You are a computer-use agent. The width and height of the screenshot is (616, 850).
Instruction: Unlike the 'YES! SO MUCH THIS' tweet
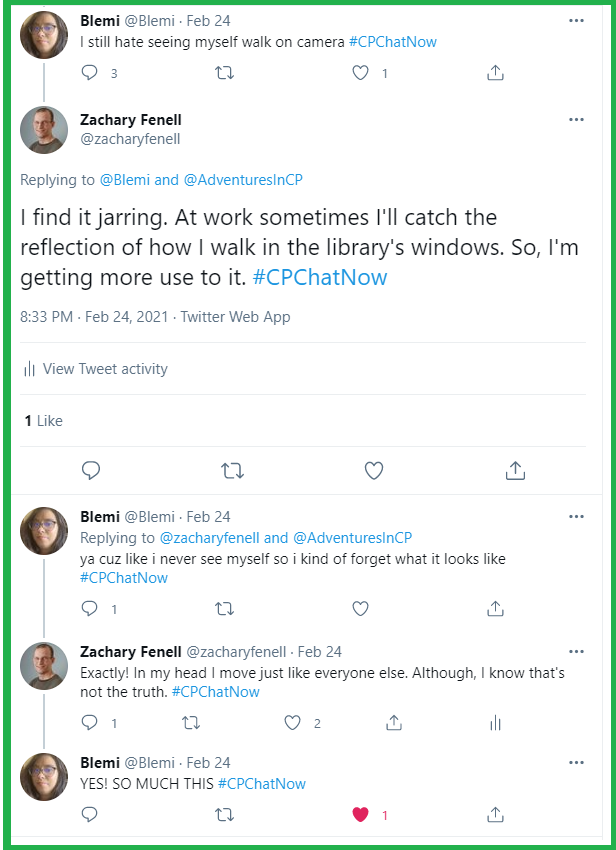tap(360, 815)
